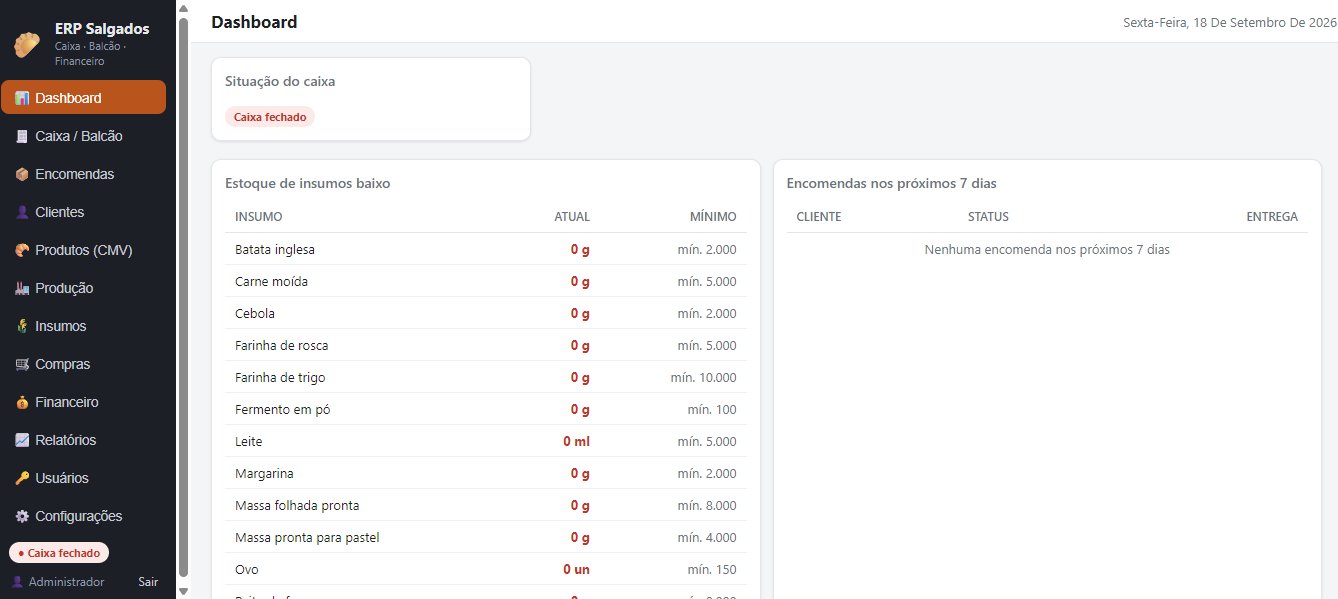
Task: Open the Clientes page
Action: point(83,212)
